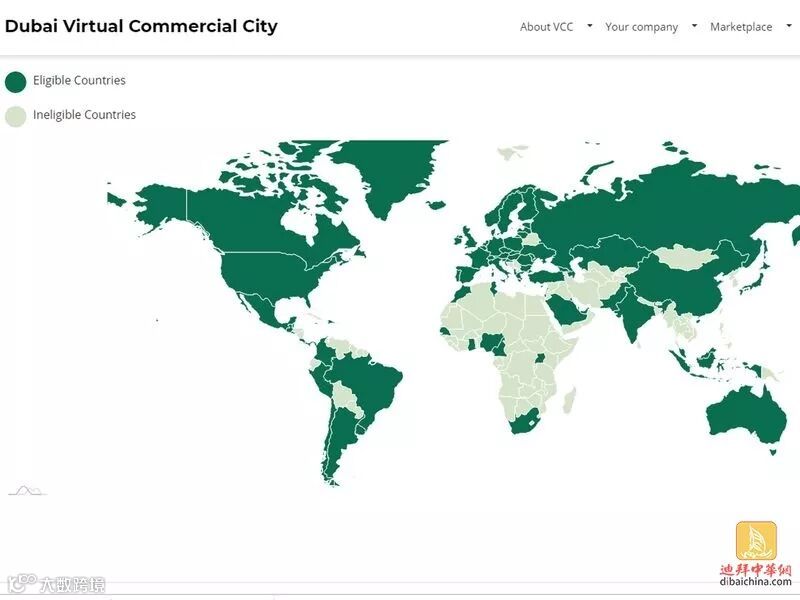Open the Marketplace menu

741,27
